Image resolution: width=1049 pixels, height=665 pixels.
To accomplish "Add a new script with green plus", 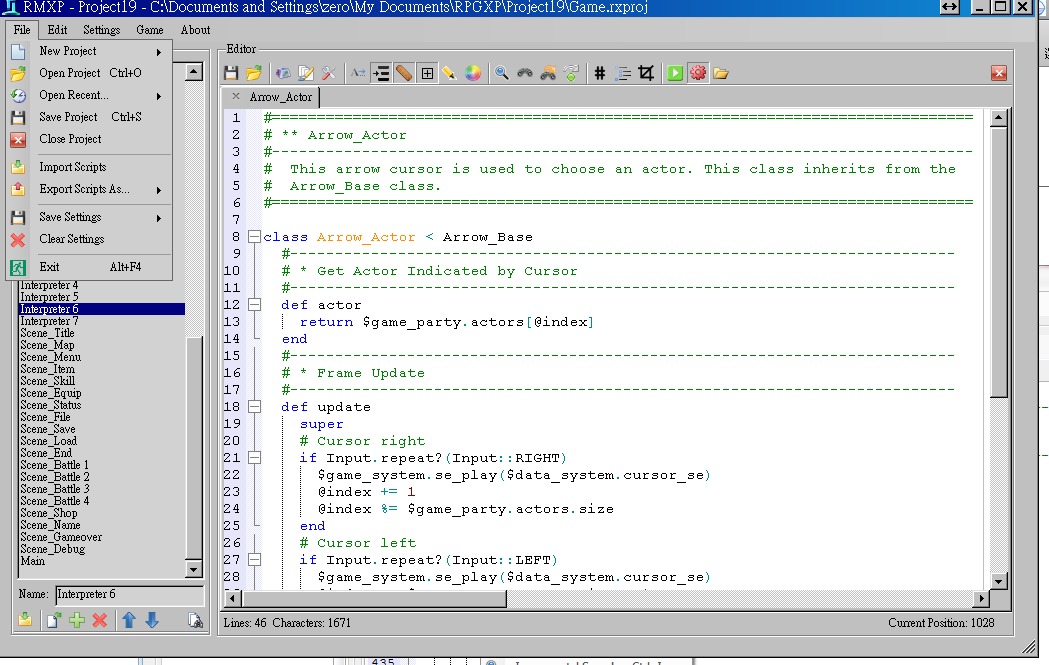I will point(77,620).
